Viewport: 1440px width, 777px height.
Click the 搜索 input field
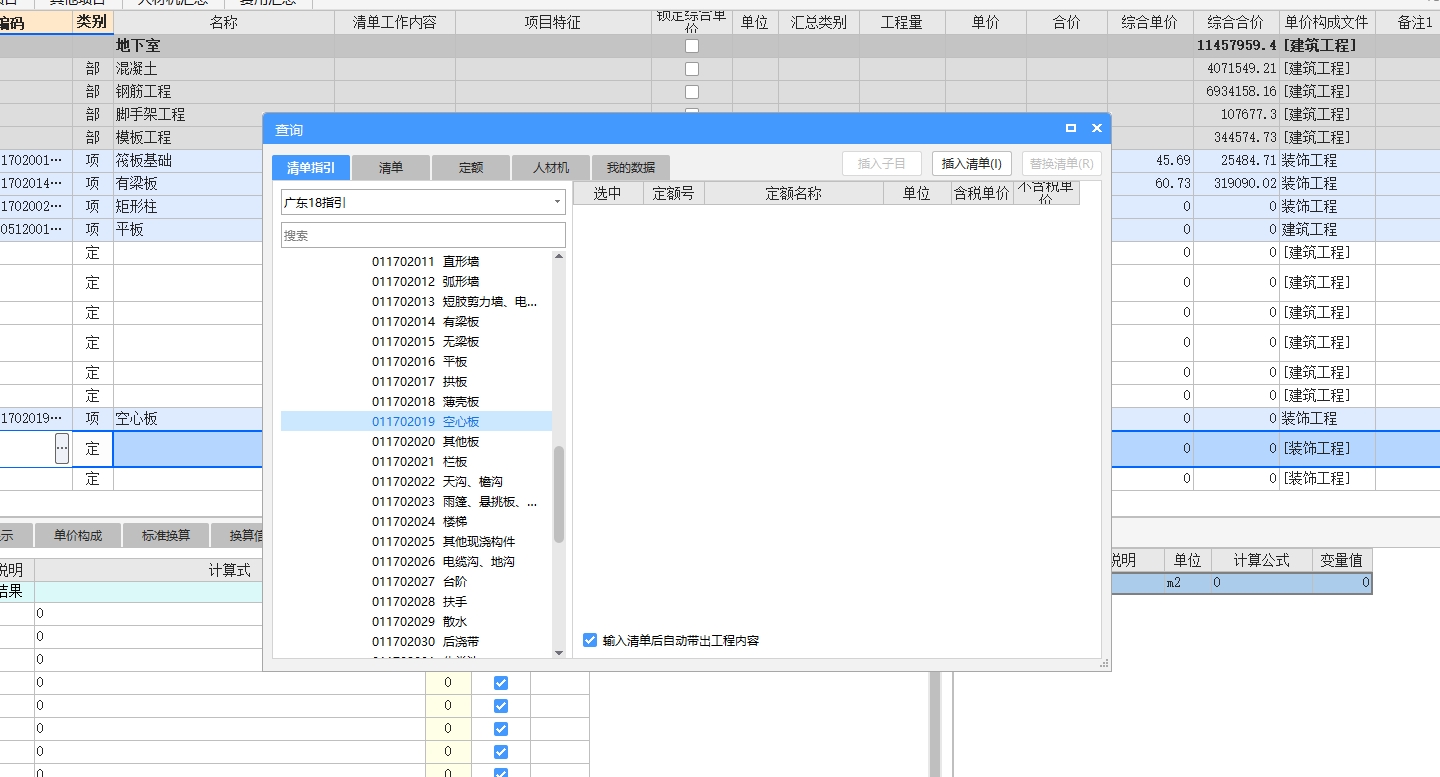(x=424, y=235)
